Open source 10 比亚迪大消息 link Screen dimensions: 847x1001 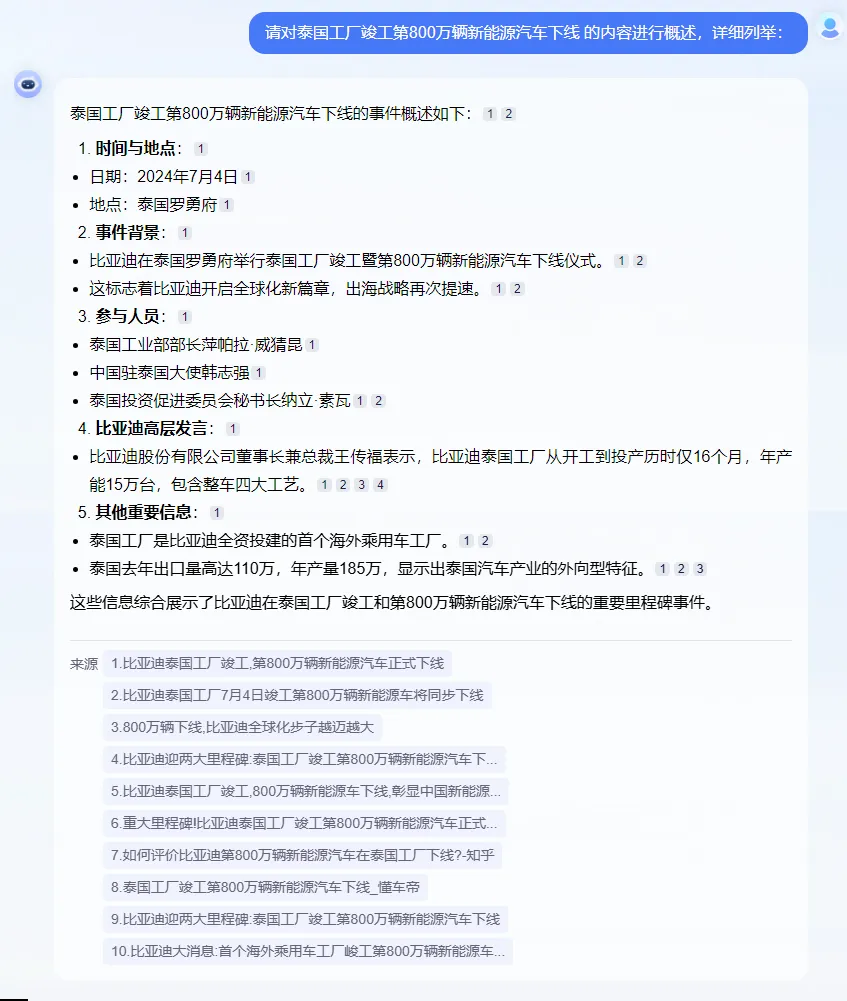308,951
